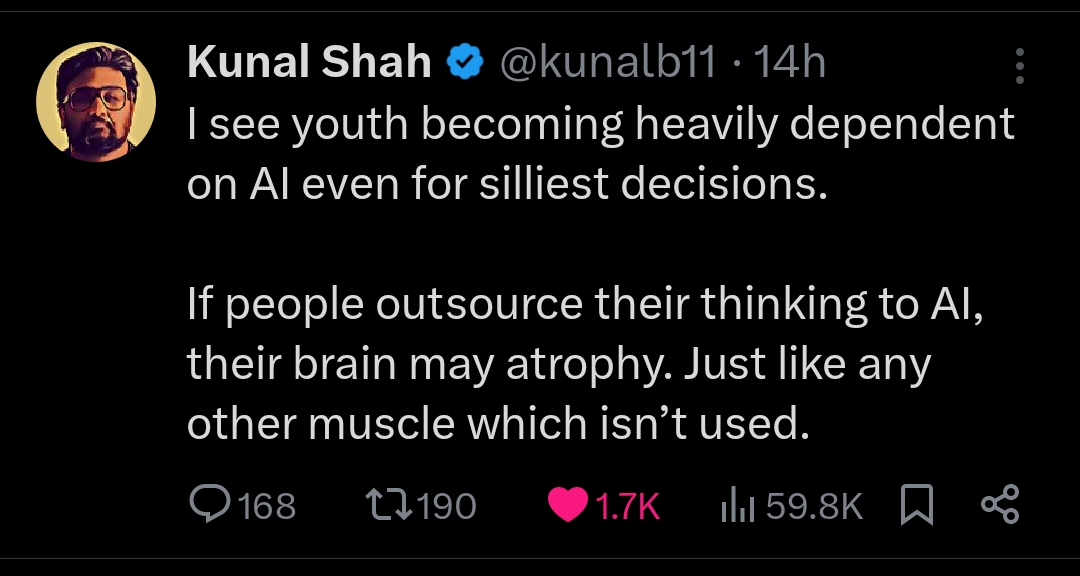The height and width of the screenshot is (576, 1080).
Task: Click the share icon
Action: click(x=999, y=505)
